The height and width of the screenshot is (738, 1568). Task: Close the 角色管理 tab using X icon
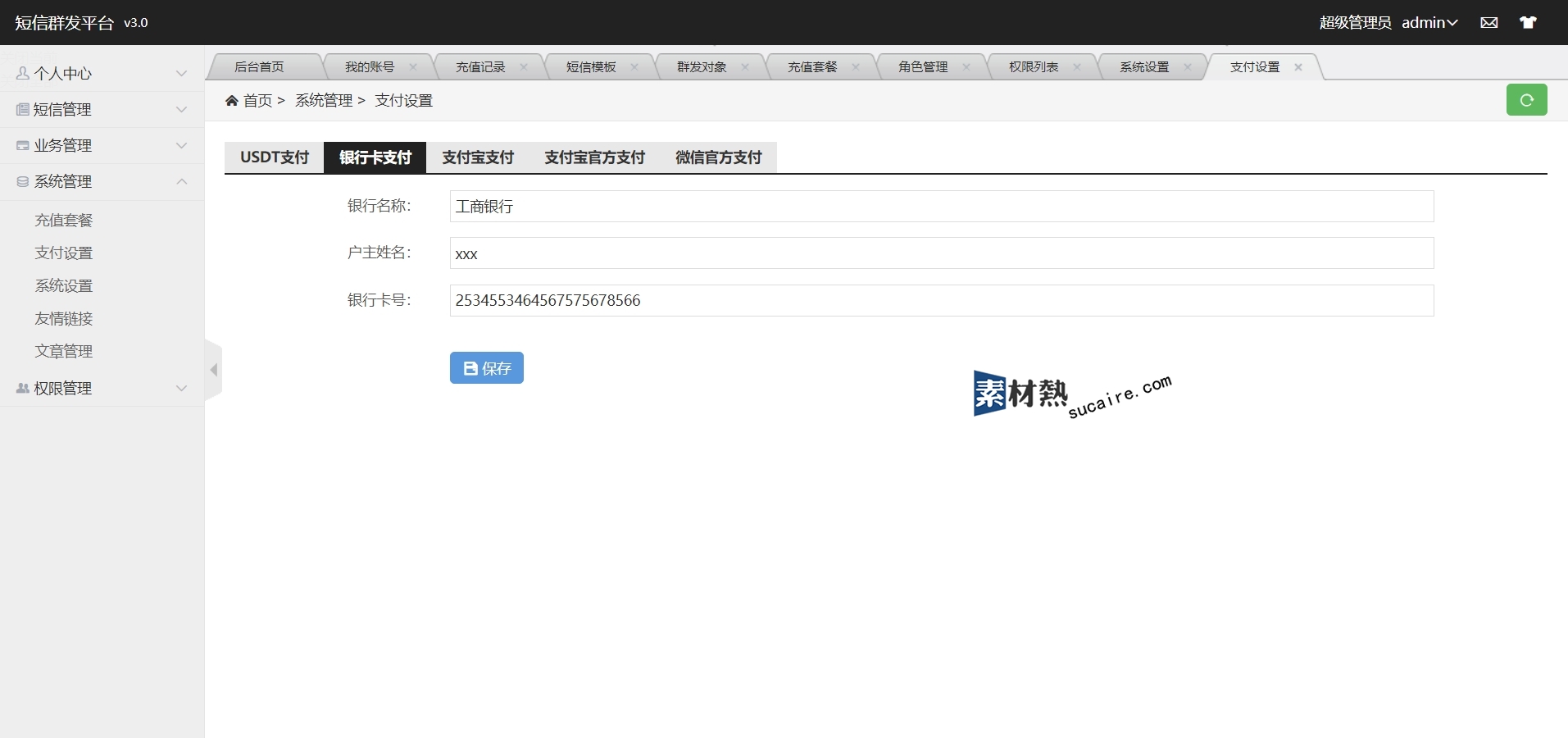coord(966,67)
